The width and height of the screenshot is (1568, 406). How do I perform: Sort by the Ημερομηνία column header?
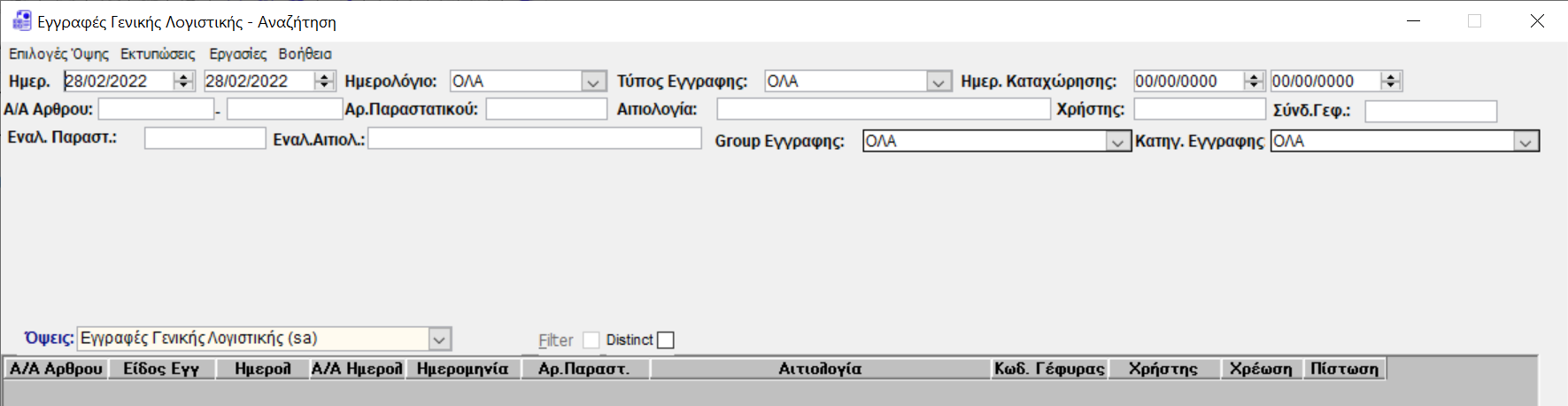(x=463, y=370)
